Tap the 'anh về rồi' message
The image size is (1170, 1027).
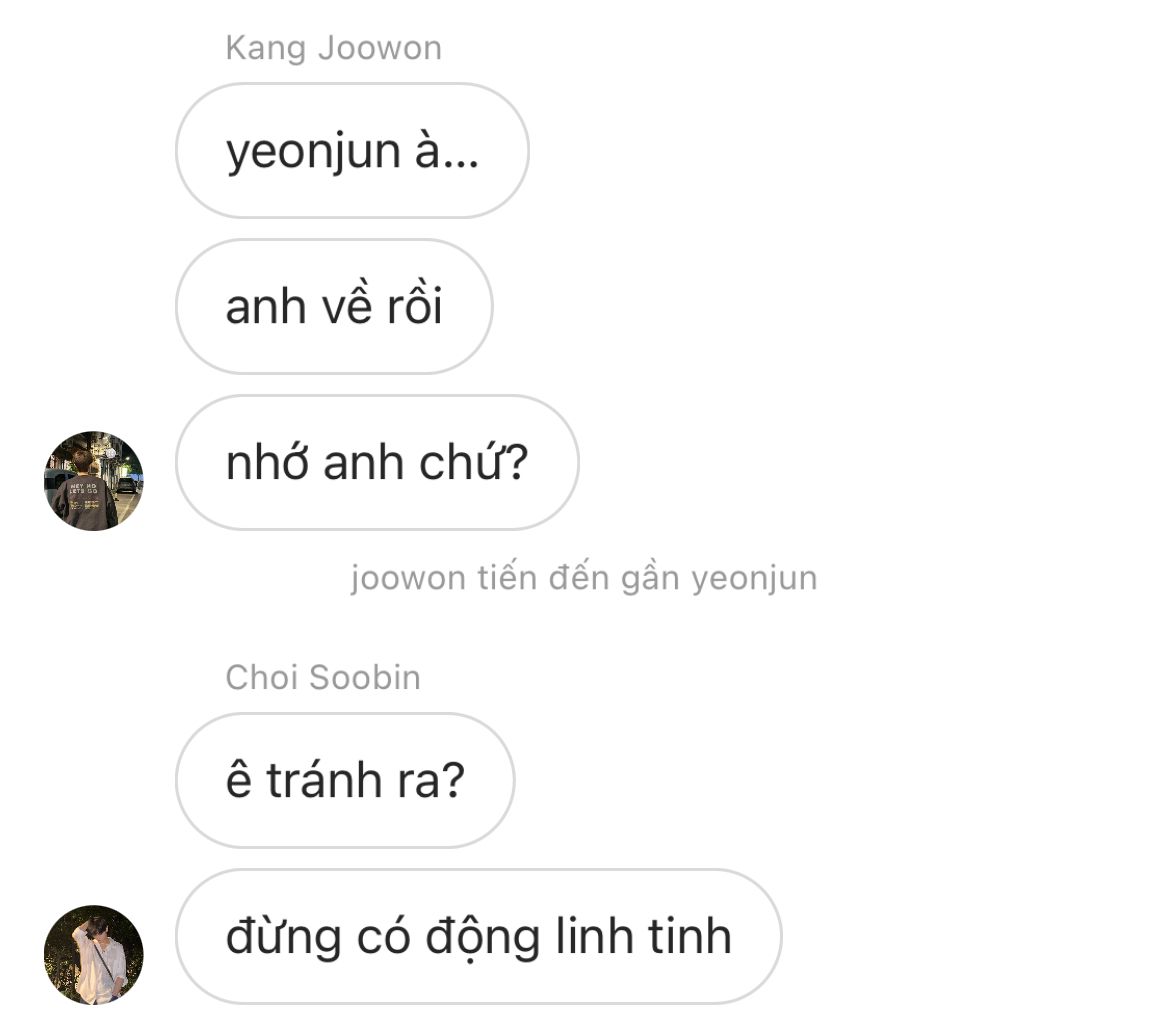point(334,307)
